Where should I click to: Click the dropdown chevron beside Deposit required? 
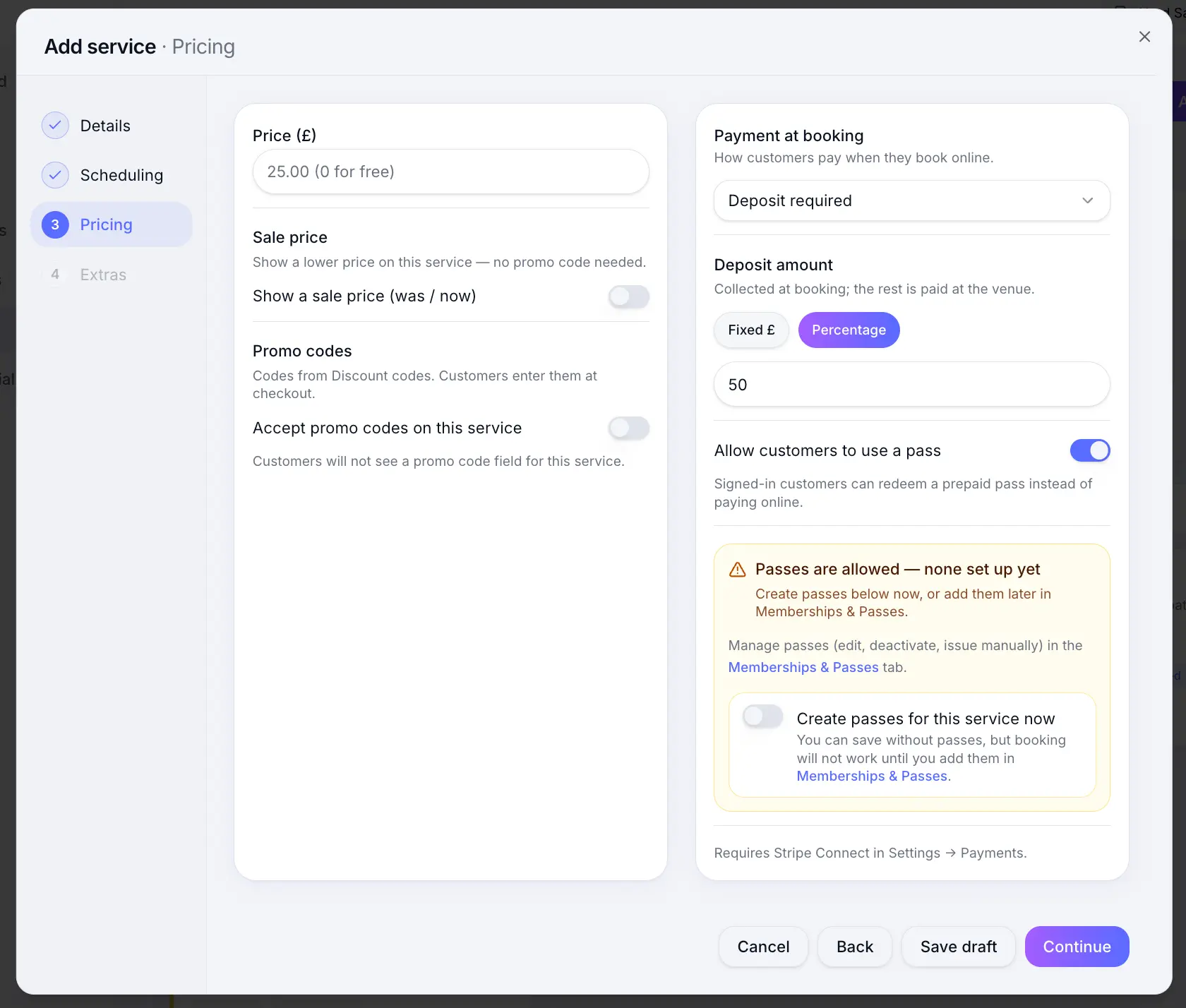[1087, 200]
